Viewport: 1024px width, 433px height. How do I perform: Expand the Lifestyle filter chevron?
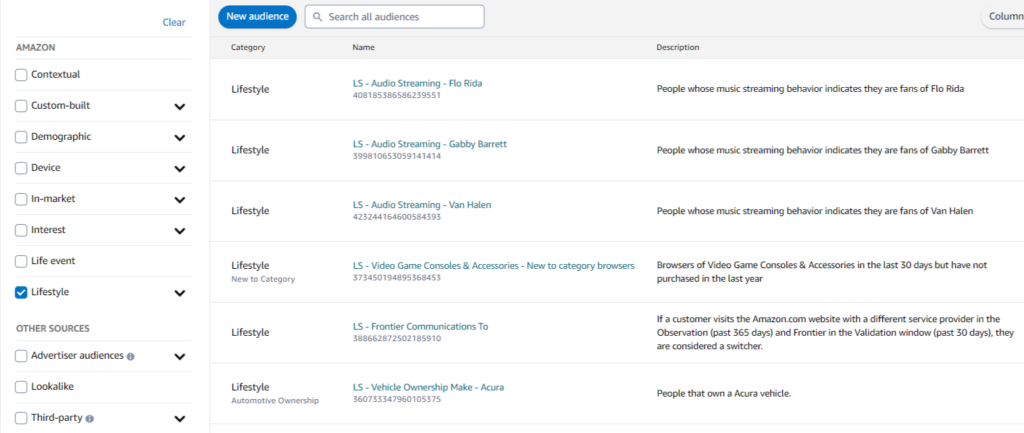pyautogui.click(x=180, y=294)
